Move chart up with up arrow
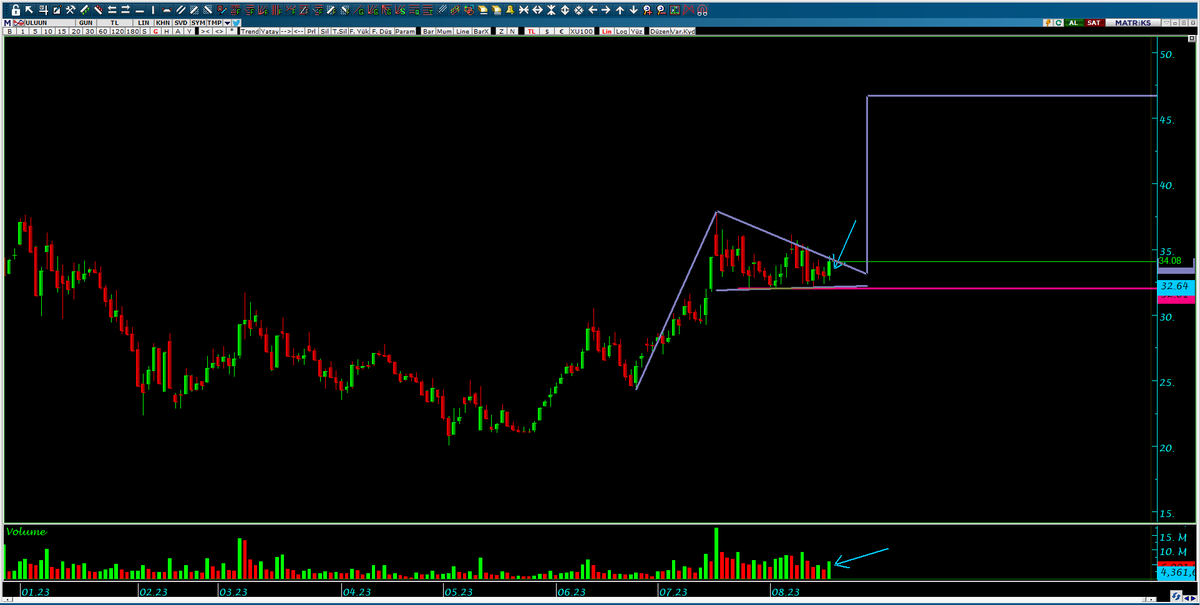This screenshot has width=1200, height=605. pyautogui.click(x=619, y=10)
